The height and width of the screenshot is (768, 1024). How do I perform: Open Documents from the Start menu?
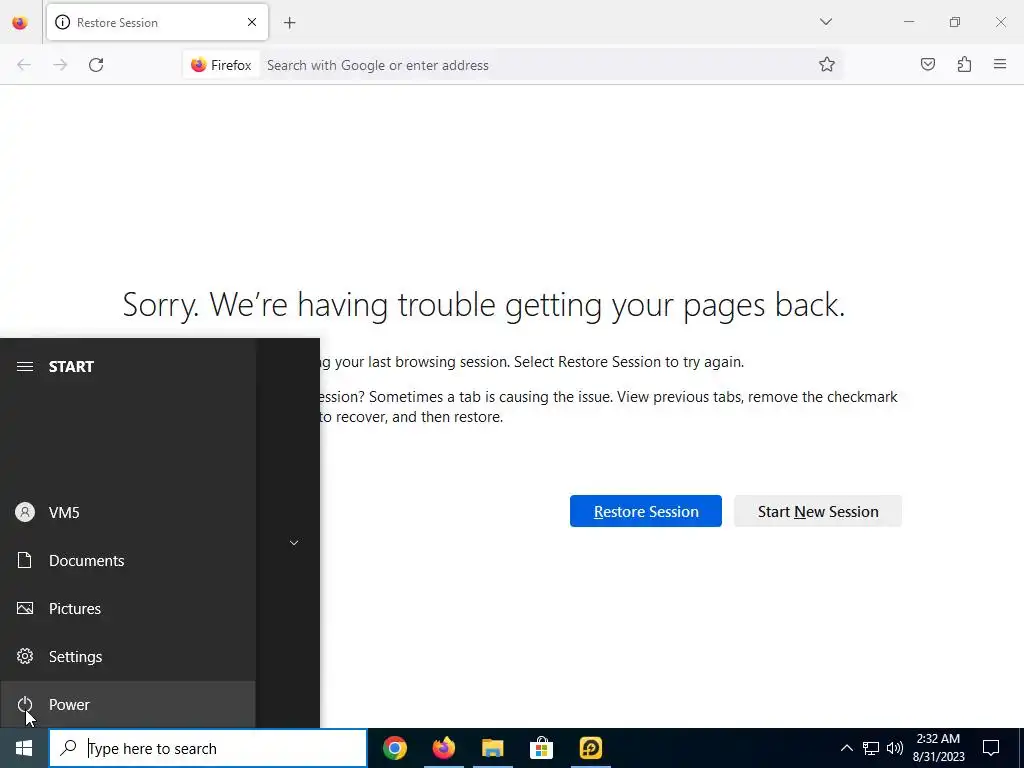pyautogui.click(x=127, y=560)
